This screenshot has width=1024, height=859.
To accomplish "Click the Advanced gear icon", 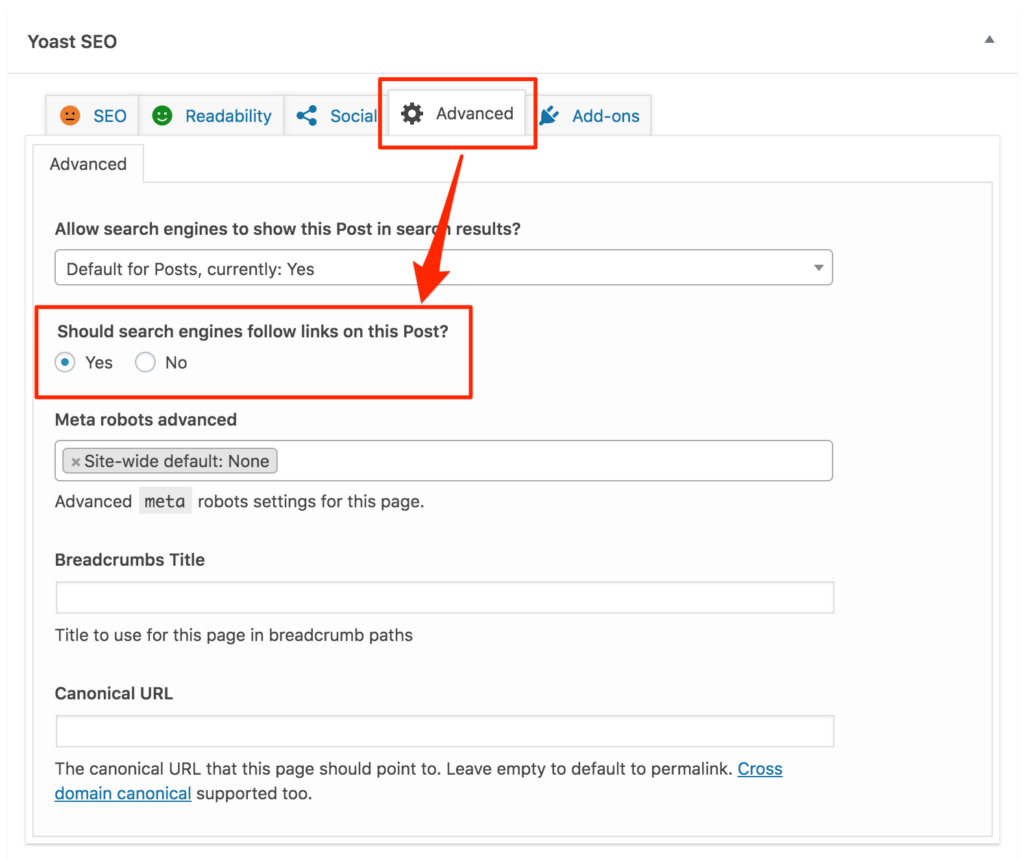I will 411,114.
